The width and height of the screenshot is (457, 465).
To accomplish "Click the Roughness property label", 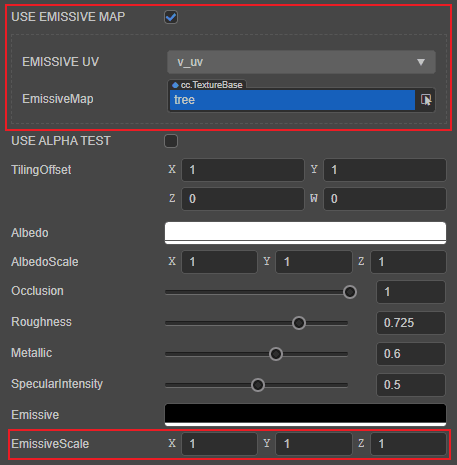I will 41,322.
